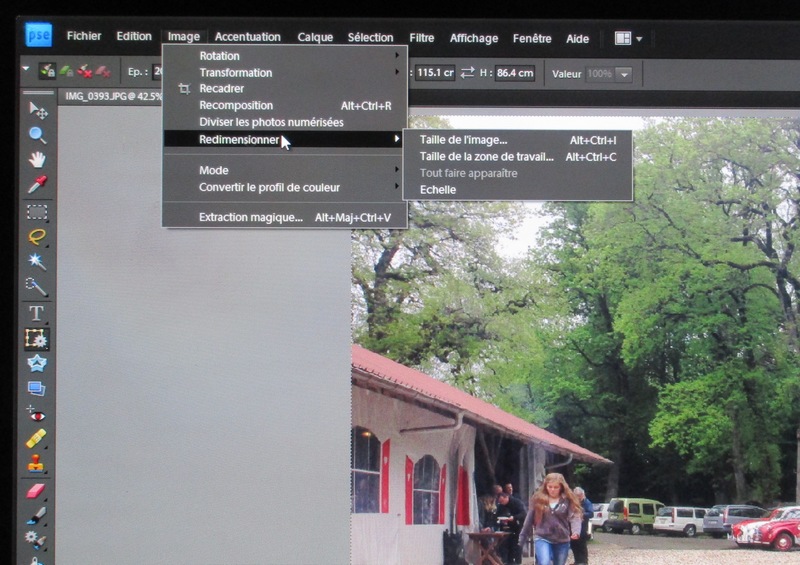Click Recadrer in the Image menu
The height and width of the screenshot is (565, 800).
(222, 89)
